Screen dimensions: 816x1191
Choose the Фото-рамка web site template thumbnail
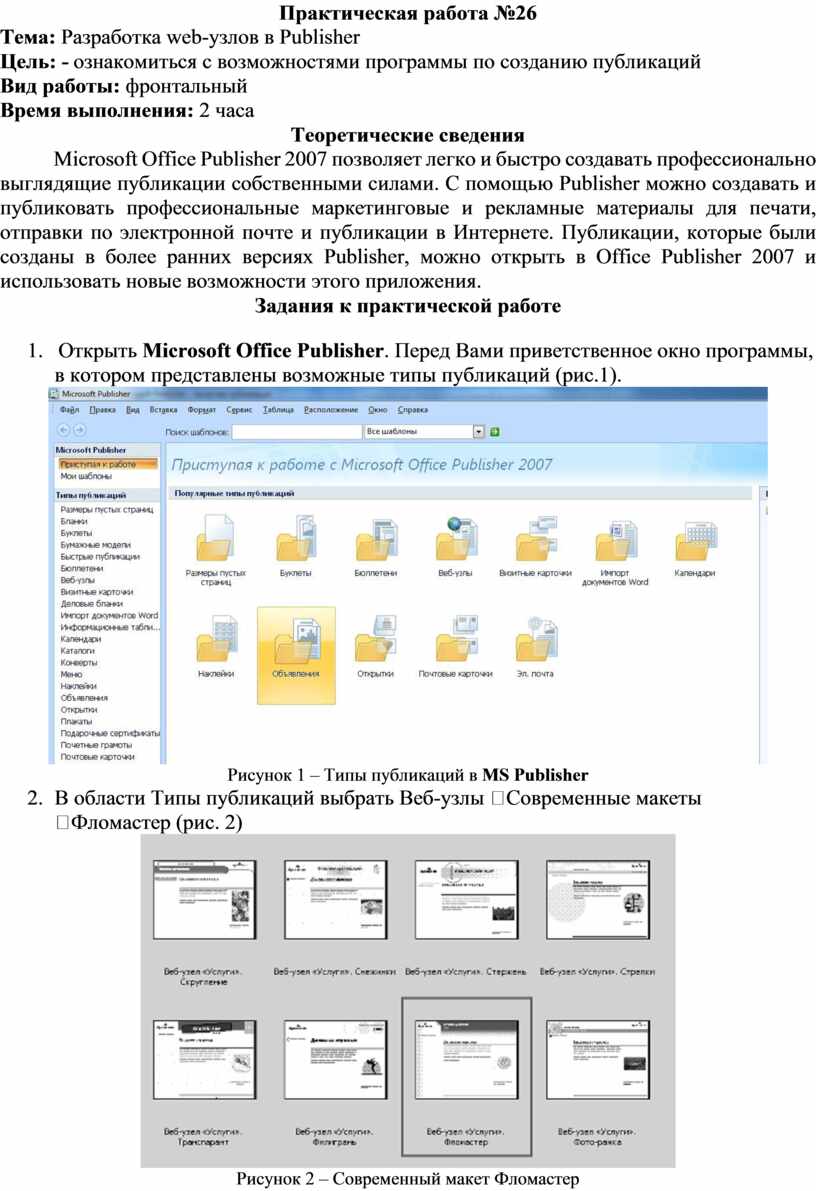tap(598, 1060)
